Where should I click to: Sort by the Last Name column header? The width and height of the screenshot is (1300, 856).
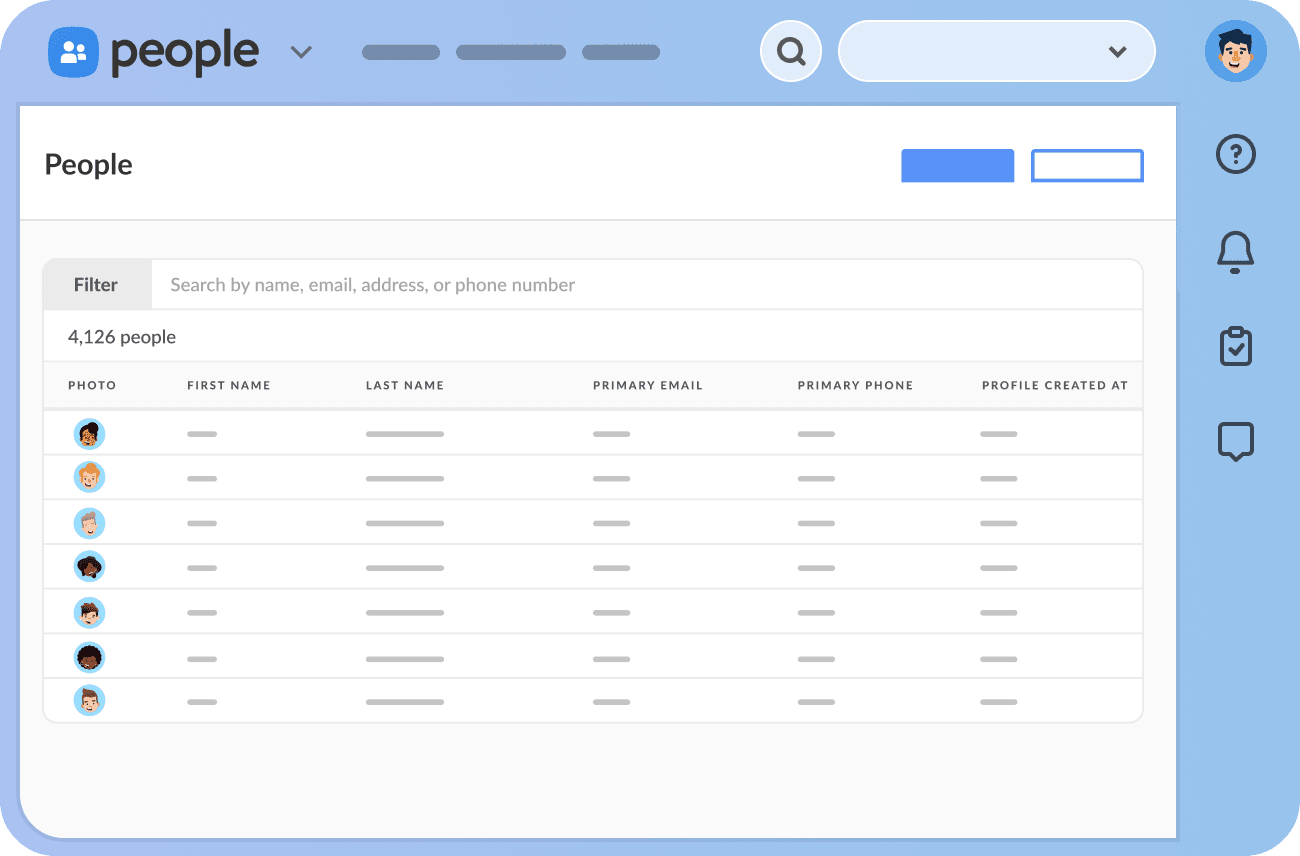pos(405,385)
